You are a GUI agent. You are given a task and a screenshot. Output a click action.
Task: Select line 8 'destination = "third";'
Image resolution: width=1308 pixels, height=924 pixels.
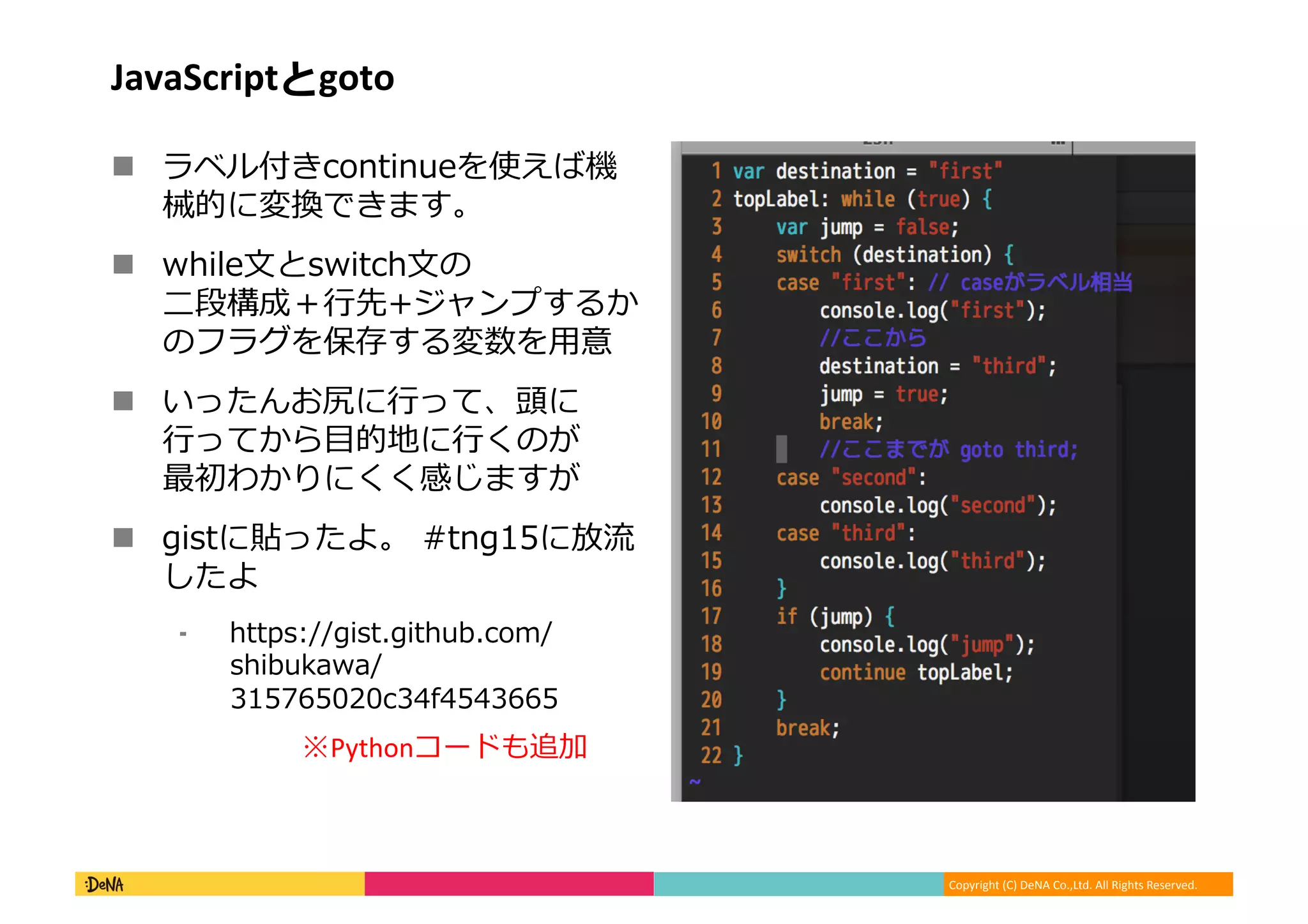coord(938,367)
